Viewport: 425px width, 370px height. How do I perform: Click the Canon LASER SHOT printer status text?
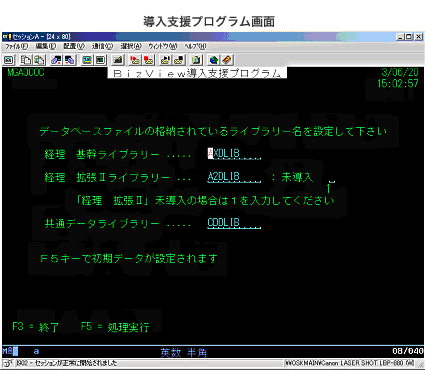[349, 363]
